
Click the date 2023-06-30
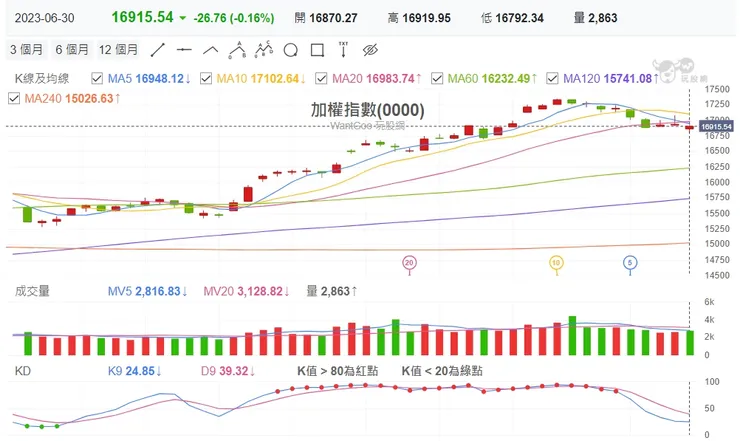point(44,18)
